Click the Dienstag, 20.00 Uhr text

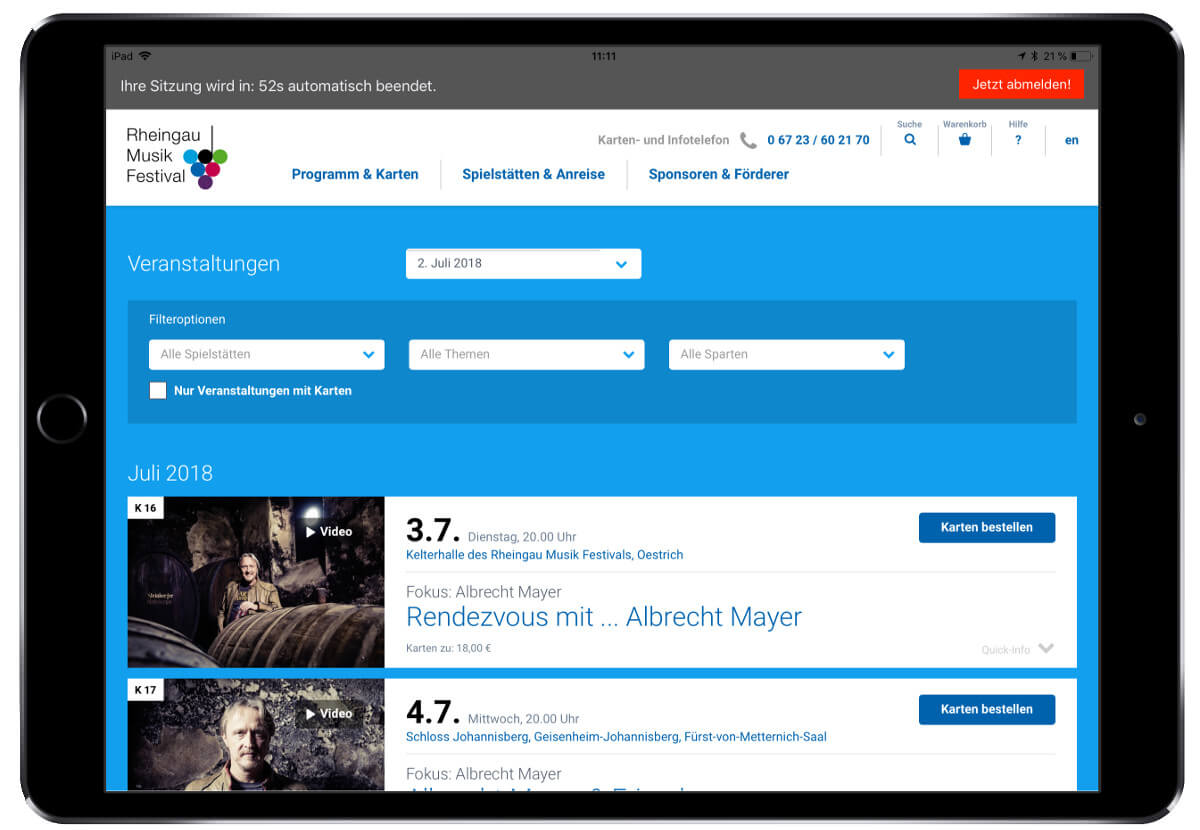522,537
